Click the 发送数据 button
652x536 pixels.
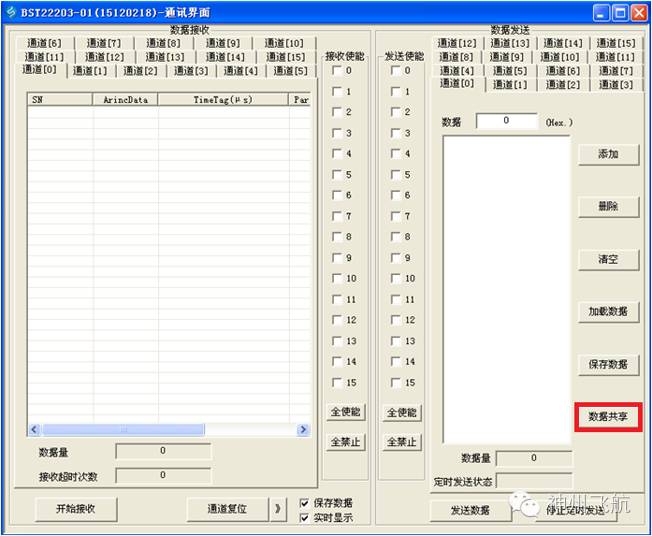[470, 510]
